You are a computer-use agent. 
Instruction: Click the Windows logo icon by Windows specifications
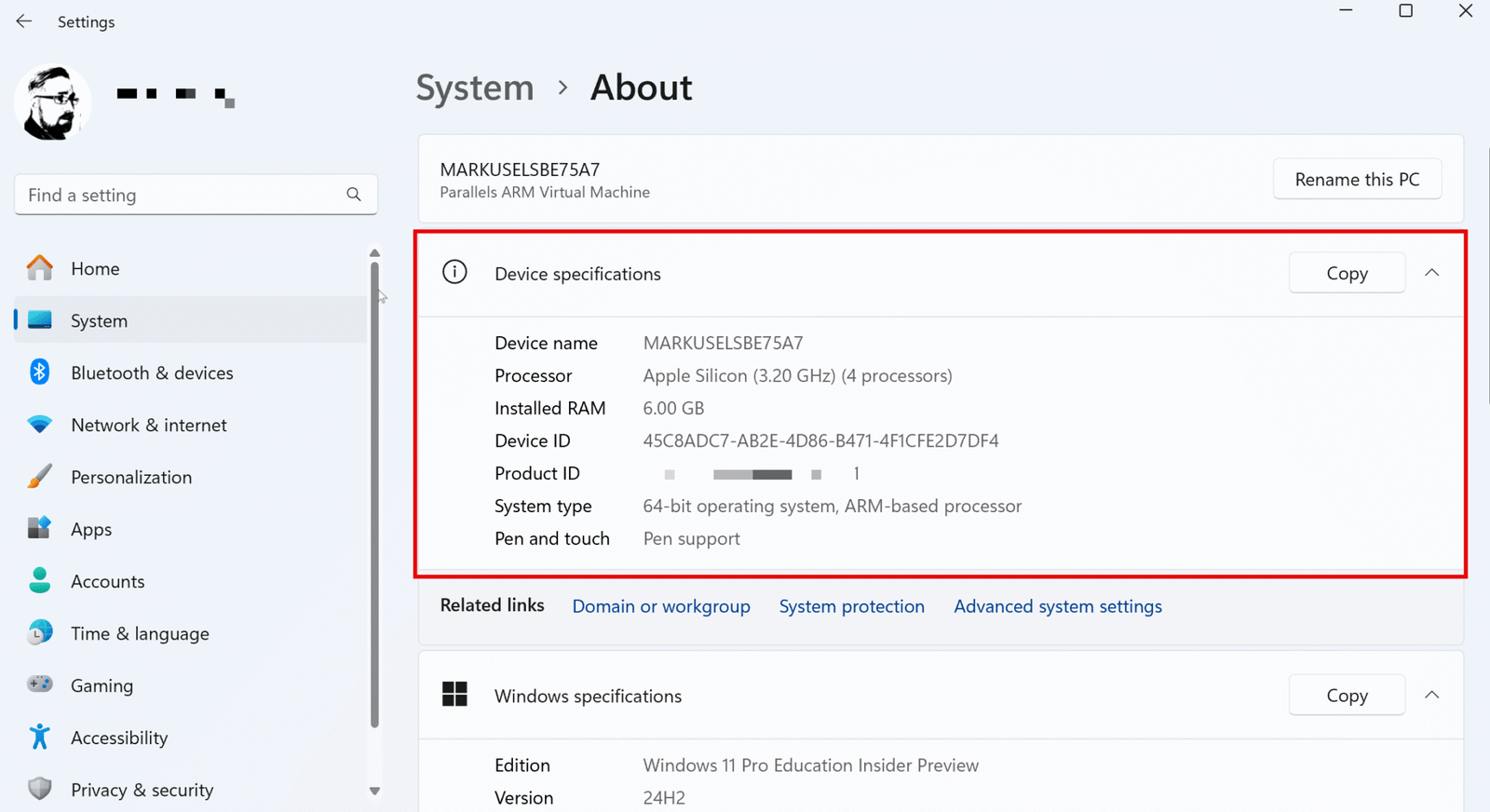coord(454,694)
